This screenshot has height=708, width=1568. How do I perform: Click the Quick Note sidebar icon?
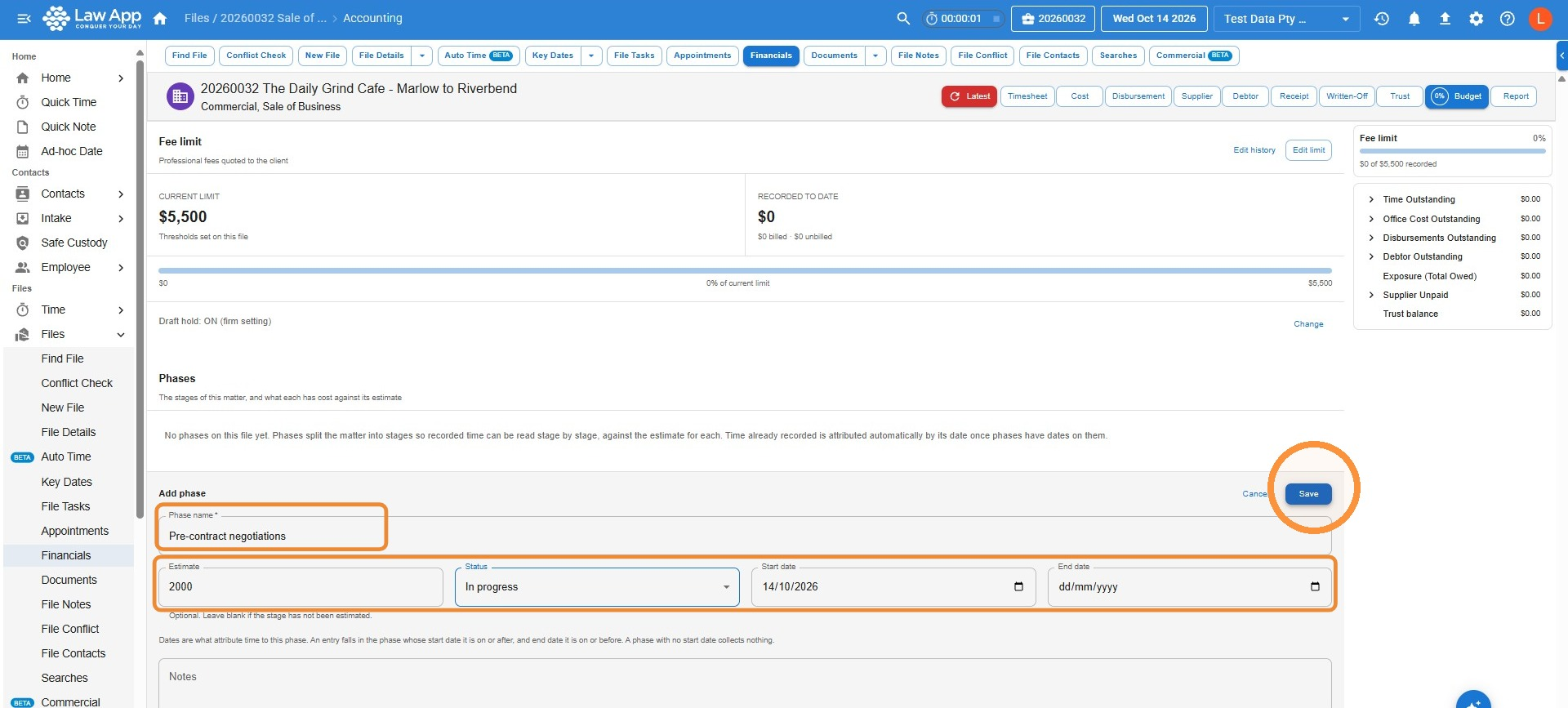pyautogui.click(x=23, y=127)
